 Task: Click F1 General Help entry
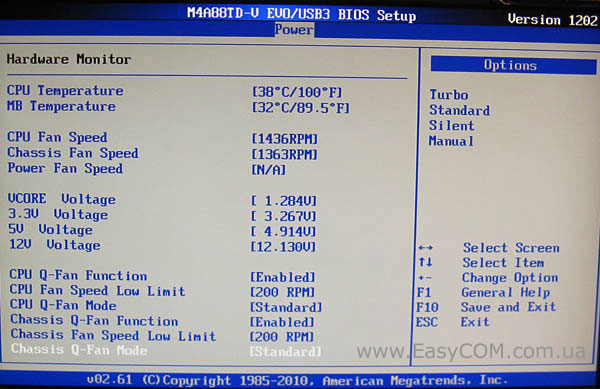click(484, 293)
